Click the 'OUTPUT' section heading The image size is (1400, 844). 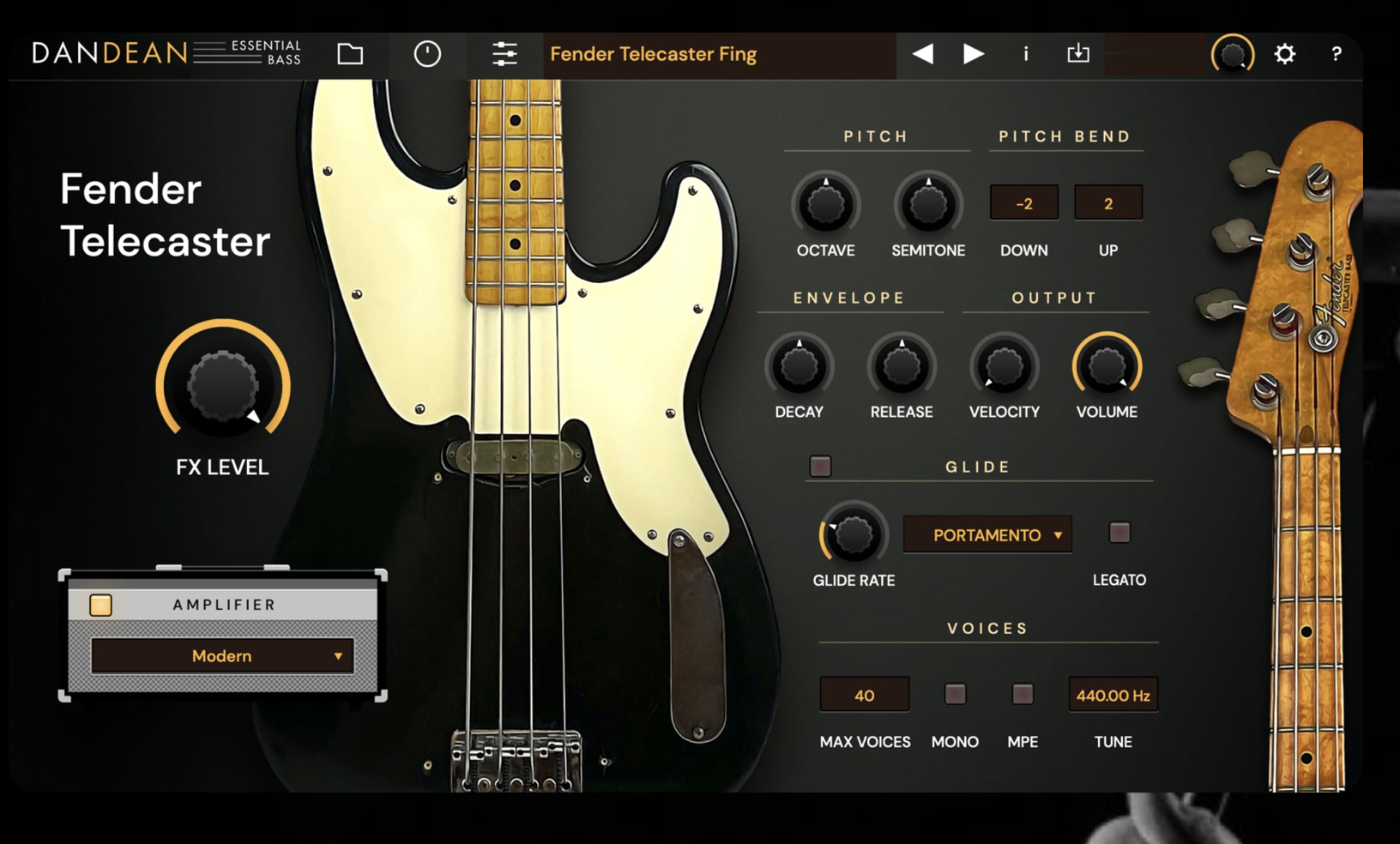click(x=1054, y=298)
